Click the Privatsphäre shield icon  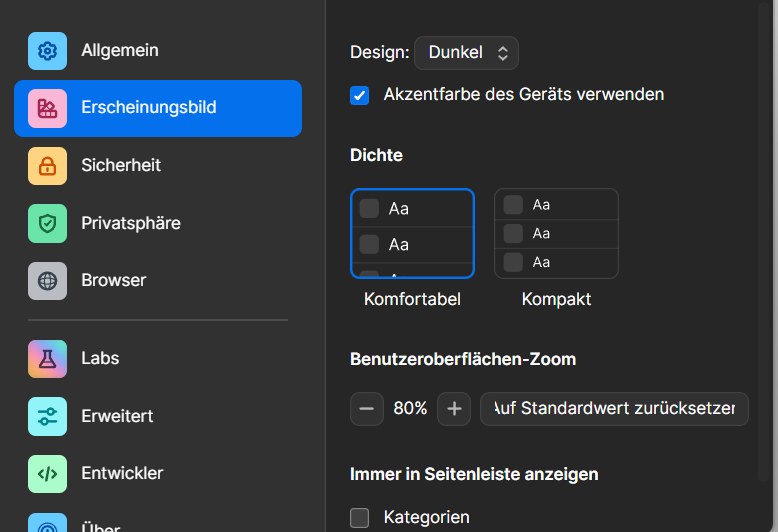click(x=47, y=224)
